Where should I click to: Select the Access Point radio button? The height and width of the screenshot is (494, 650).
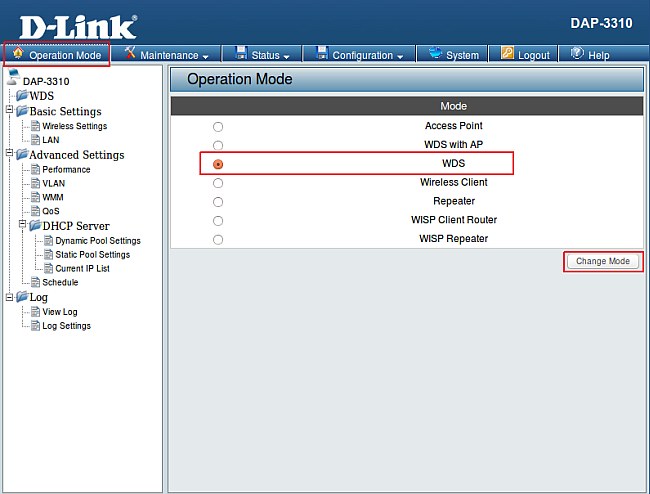click(x=218, y=127)
